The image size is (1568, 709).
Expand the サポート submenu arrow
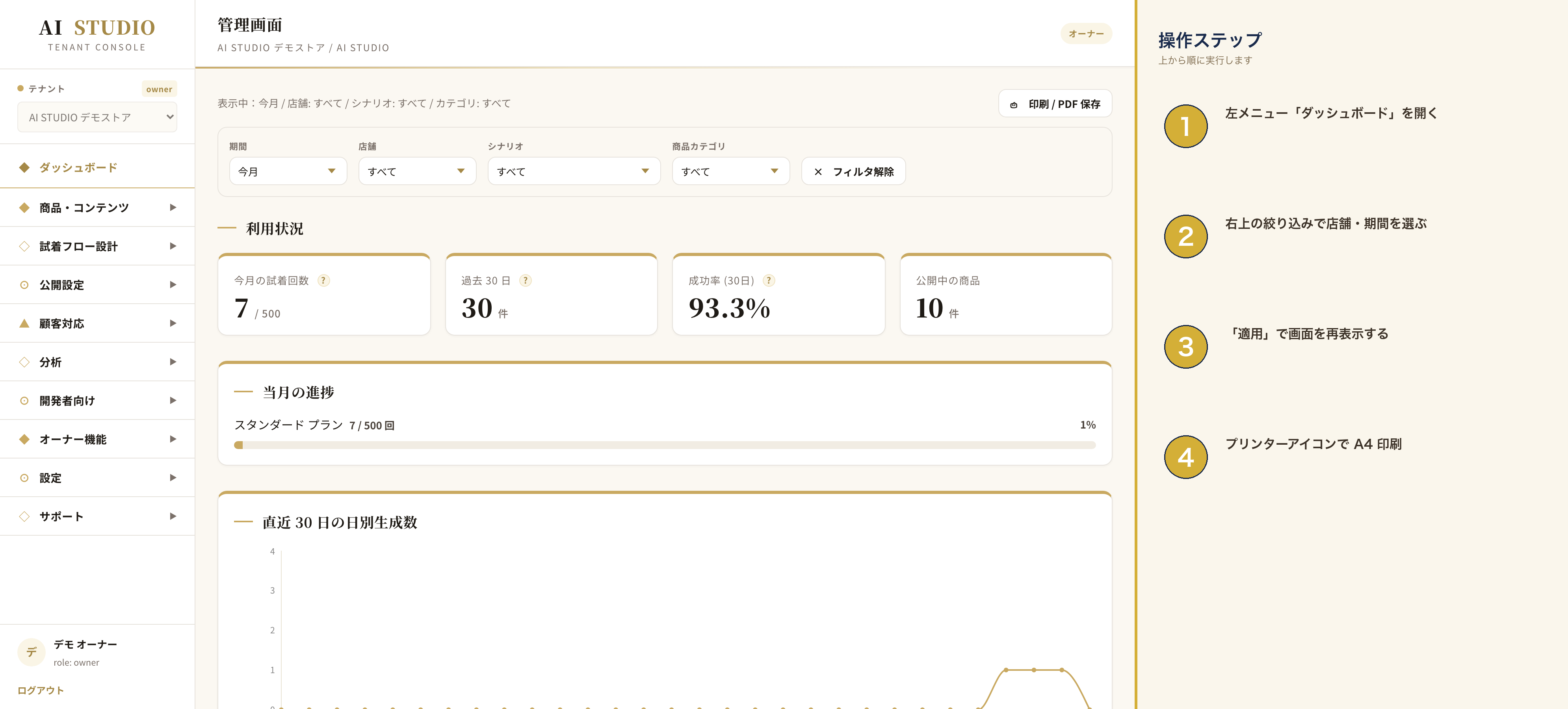pos(173,516)
